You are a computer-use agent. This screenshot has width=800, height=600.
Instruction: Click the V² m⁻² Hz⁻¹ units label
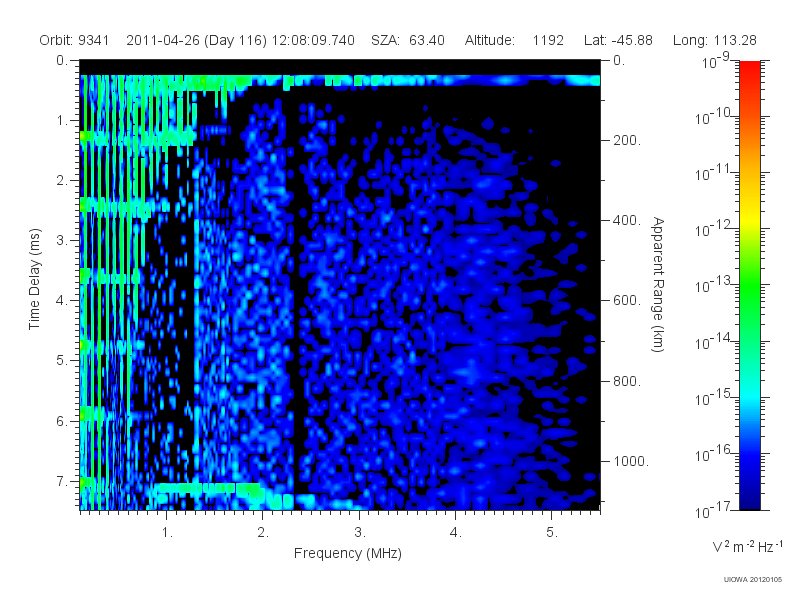pyautogui.click(x=747, y=546)
